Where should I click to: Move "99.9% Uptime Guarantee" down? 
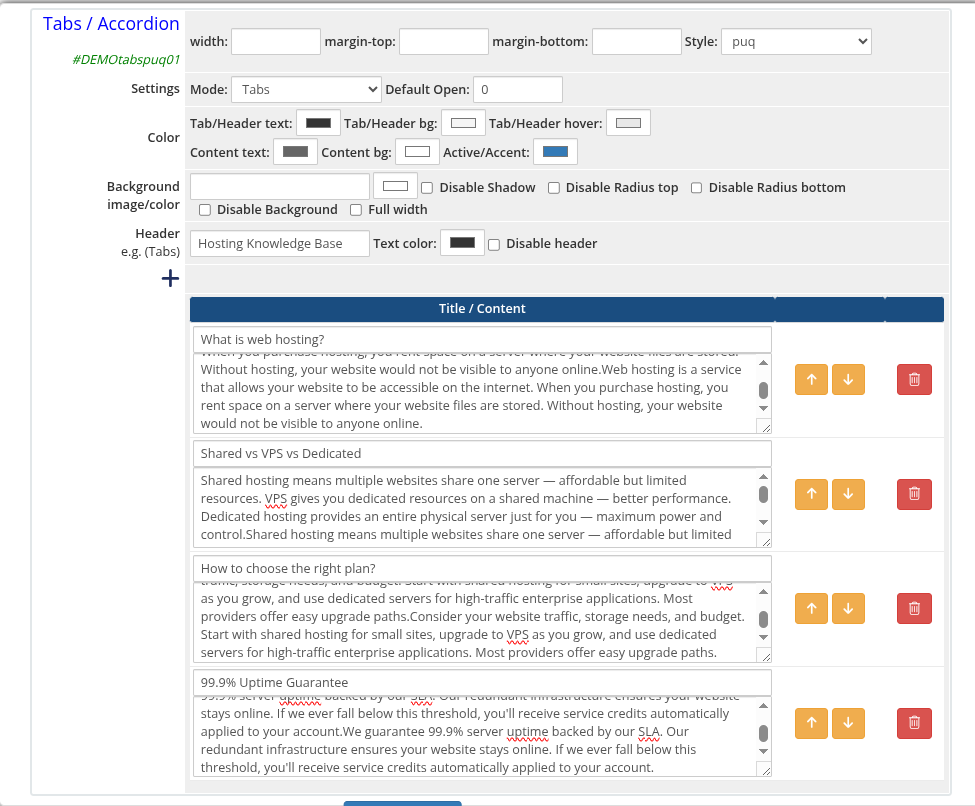coord(848,723)
